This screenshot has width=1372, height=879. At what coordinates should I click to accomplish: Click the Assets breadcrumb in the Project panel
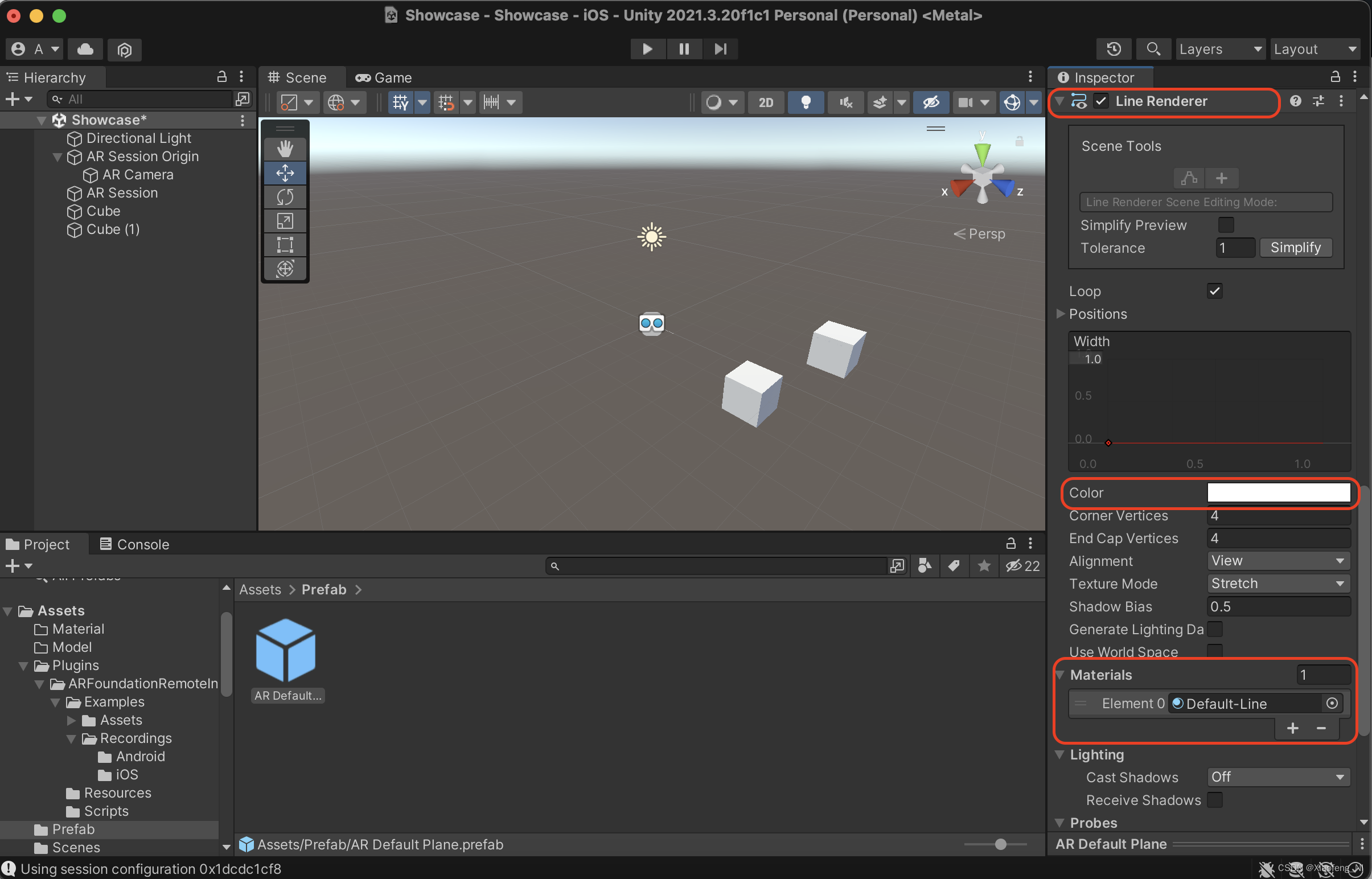260,589
